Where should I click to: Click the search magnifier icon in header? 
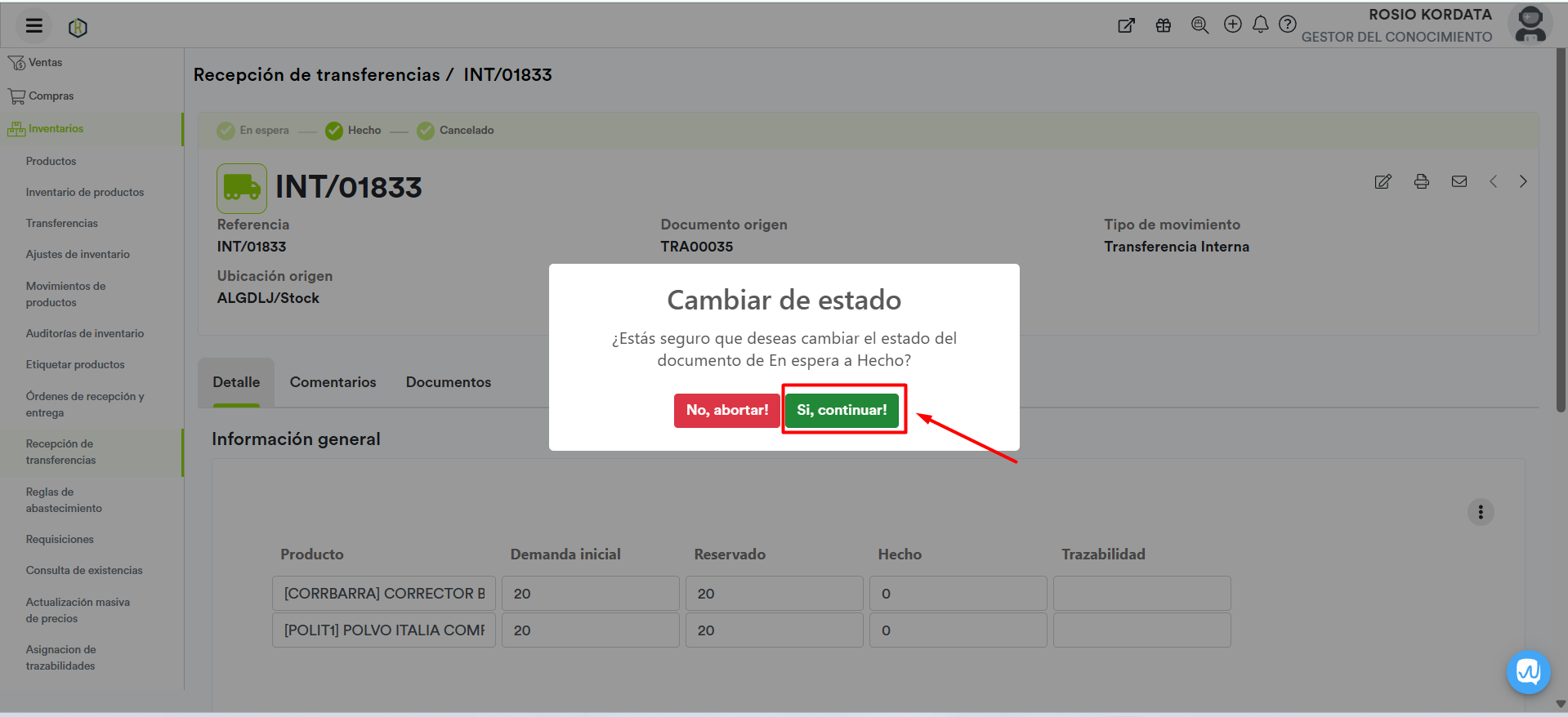click(x=1199, y=25)
